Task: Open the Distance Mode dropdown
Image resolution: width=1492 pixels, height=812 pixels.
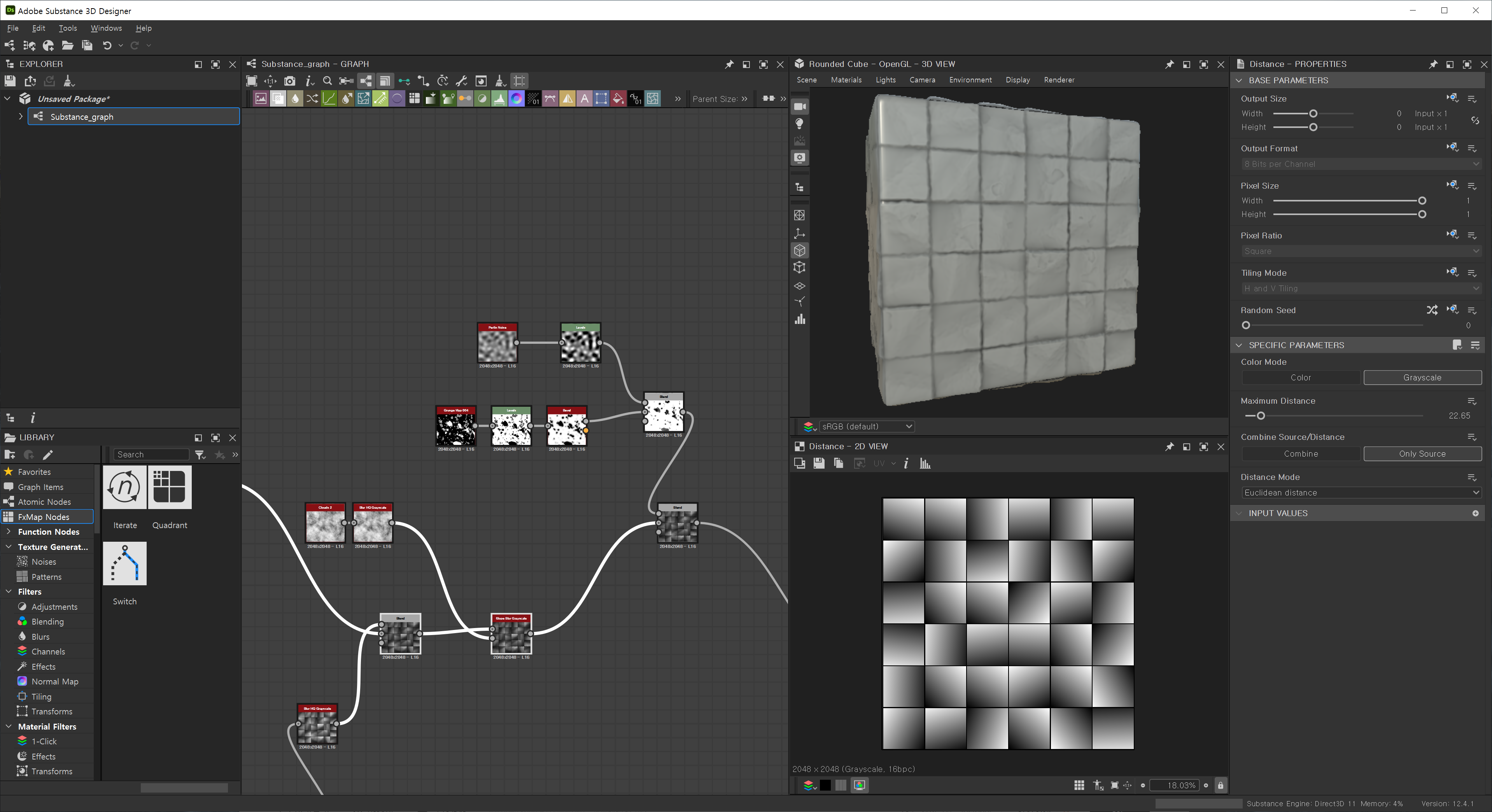Action: pos(1361,493)
